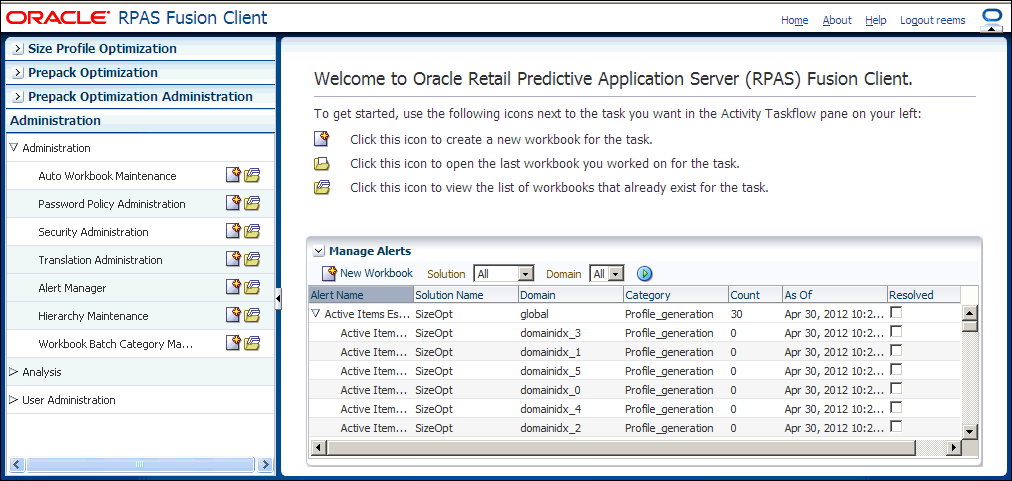The width and height of the screenshot is (1012, 481).
Task: Click the alerts table horizontal scrollbar thumb
Action: click(x=621, y=447)
